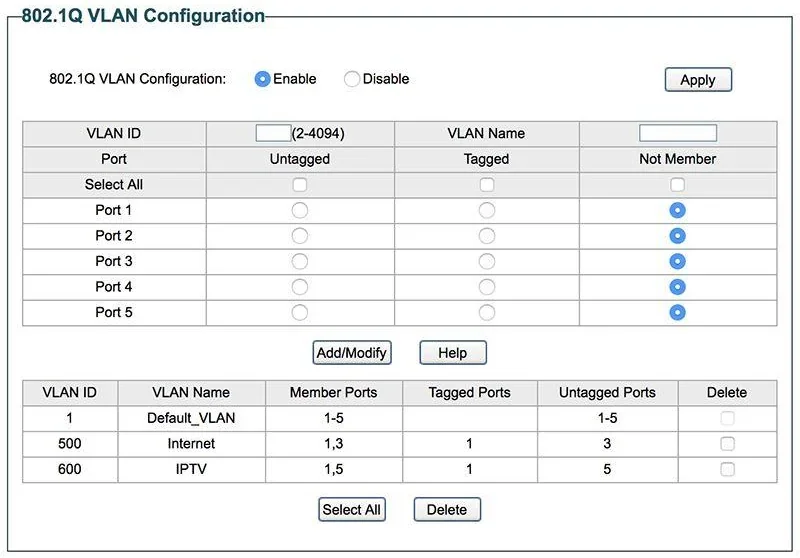Check Select All Untagged checkbox

click(299, 185)
